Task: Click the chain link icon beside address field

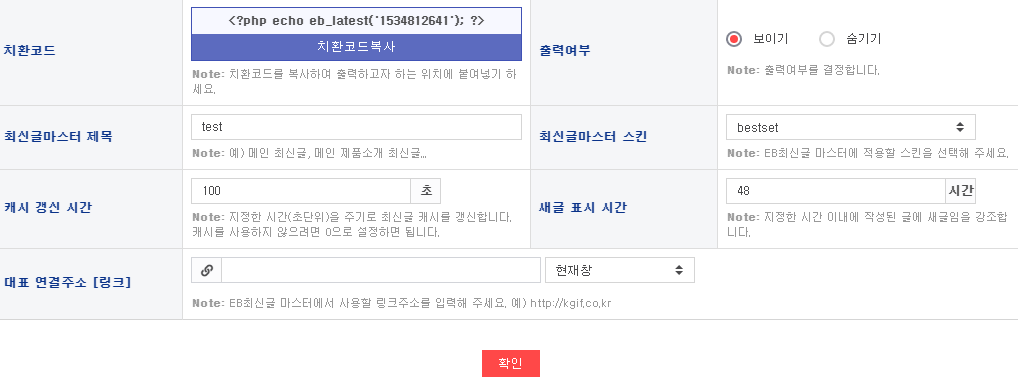Action: click(x=206, y=270)
